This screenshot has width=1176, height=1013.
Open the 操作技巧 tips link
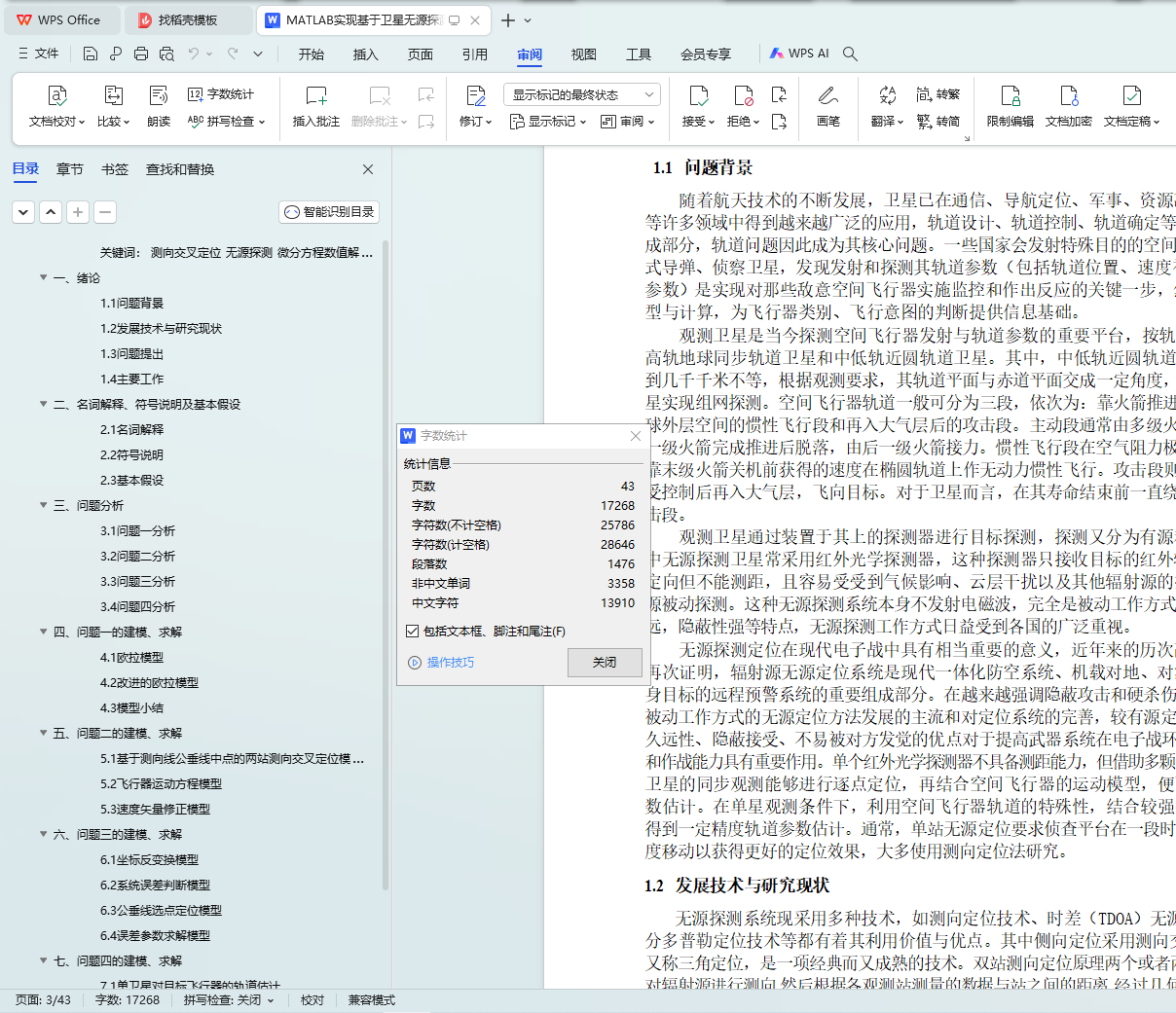coord(450,663)
